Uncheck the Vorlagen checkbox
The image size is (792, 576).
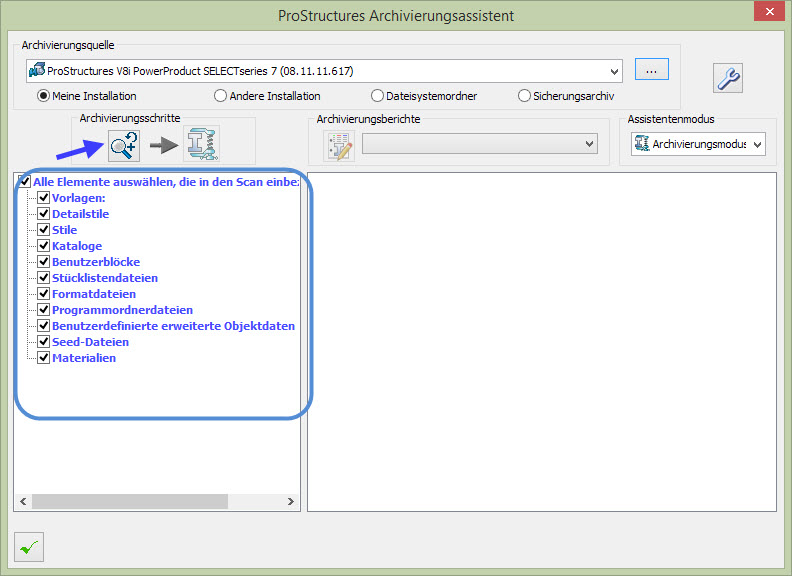click(43, 198)
